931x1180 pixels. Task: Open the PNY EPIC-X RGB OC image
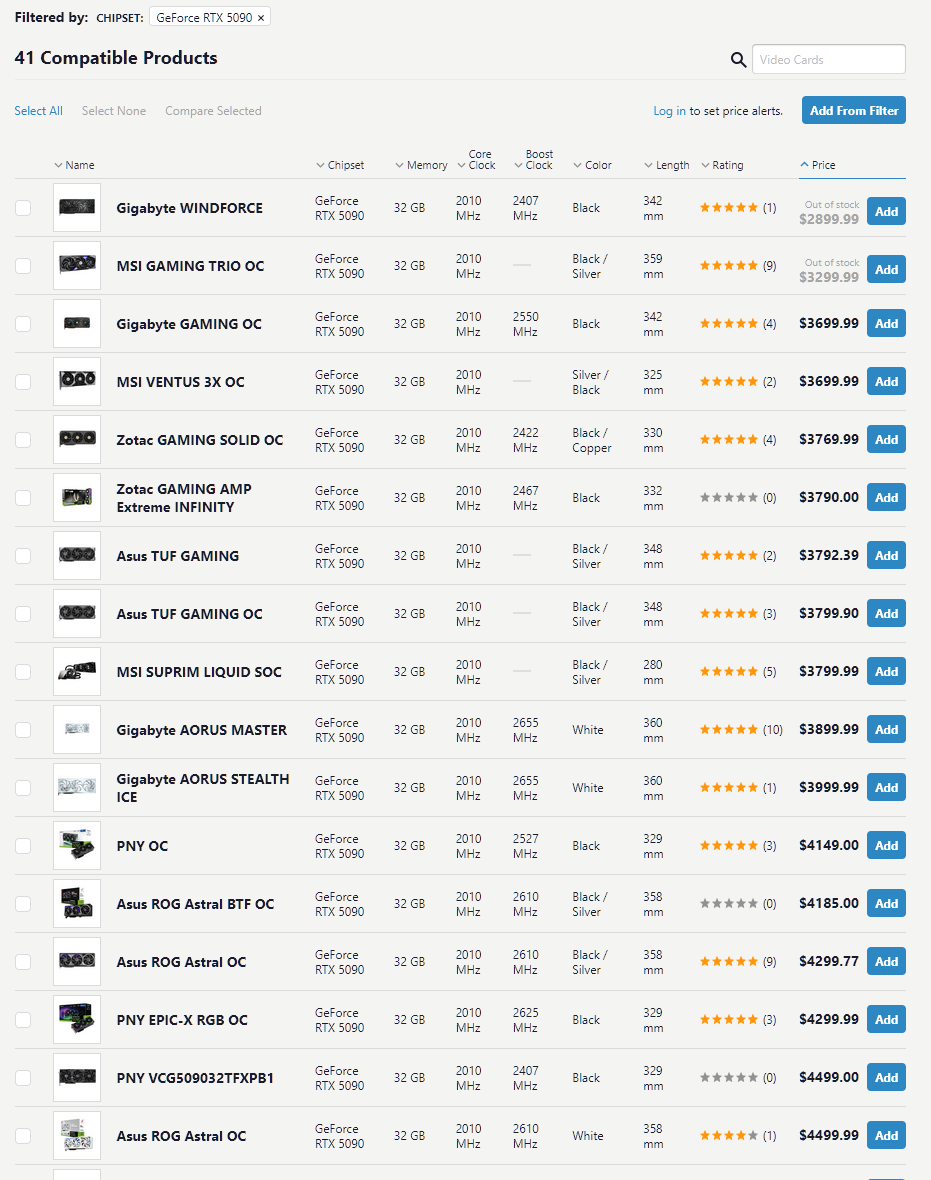point(77,1020)
